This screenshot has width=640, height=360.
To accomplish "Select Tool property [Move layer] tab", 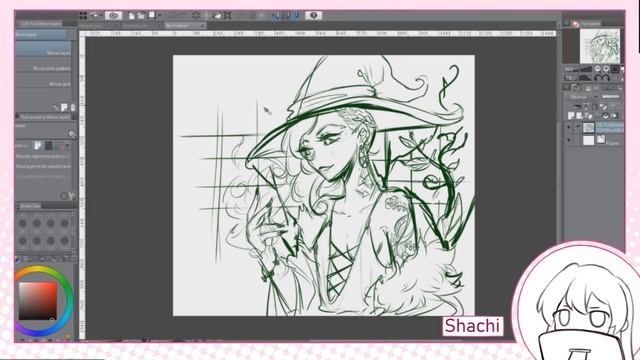I will coord(45,117).
